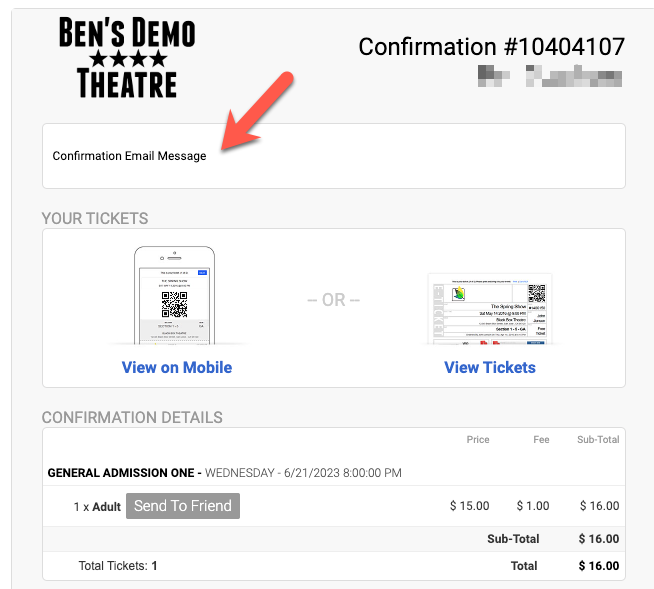Click the Ben's Demo Theatre logo
This screenshot has height=589, width=654.
pyautogui.click(x=127, y=58)
